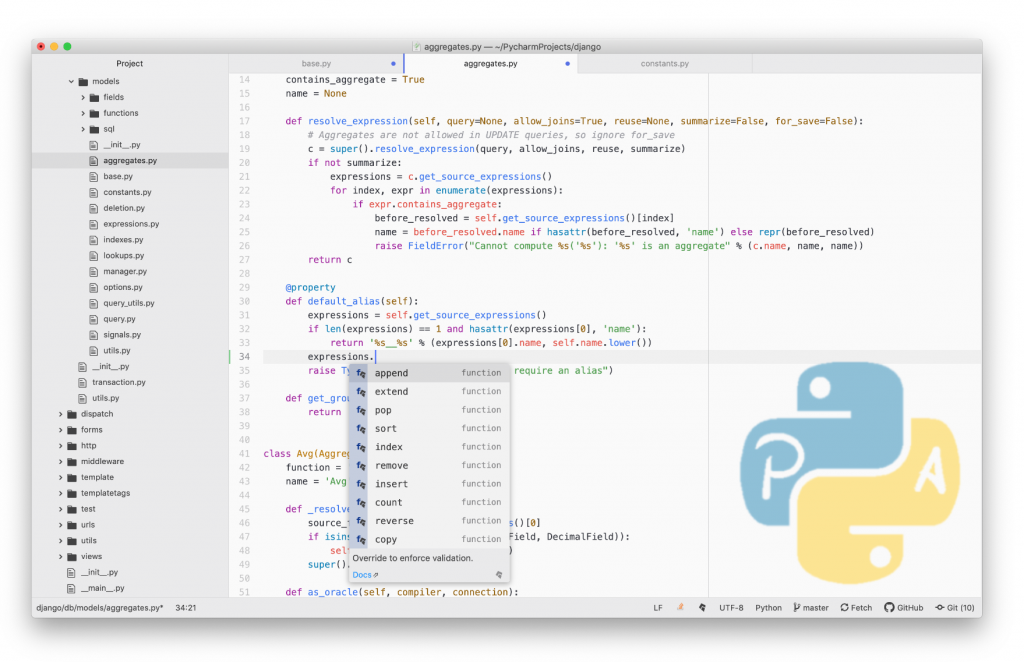Viewport: 1024px width, 662px height.
Task: Open query_utils.py in the tree
Action: [129, 303]
